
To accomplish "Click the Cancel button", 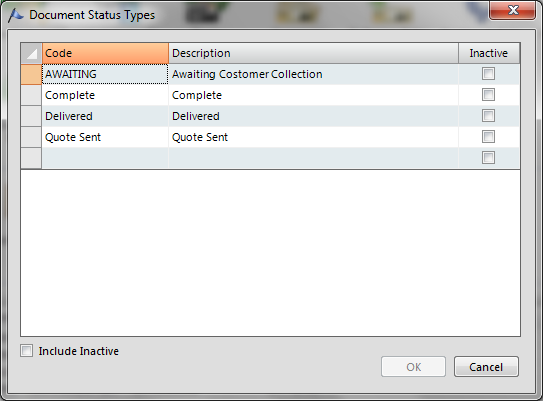I will pos(486,367).
